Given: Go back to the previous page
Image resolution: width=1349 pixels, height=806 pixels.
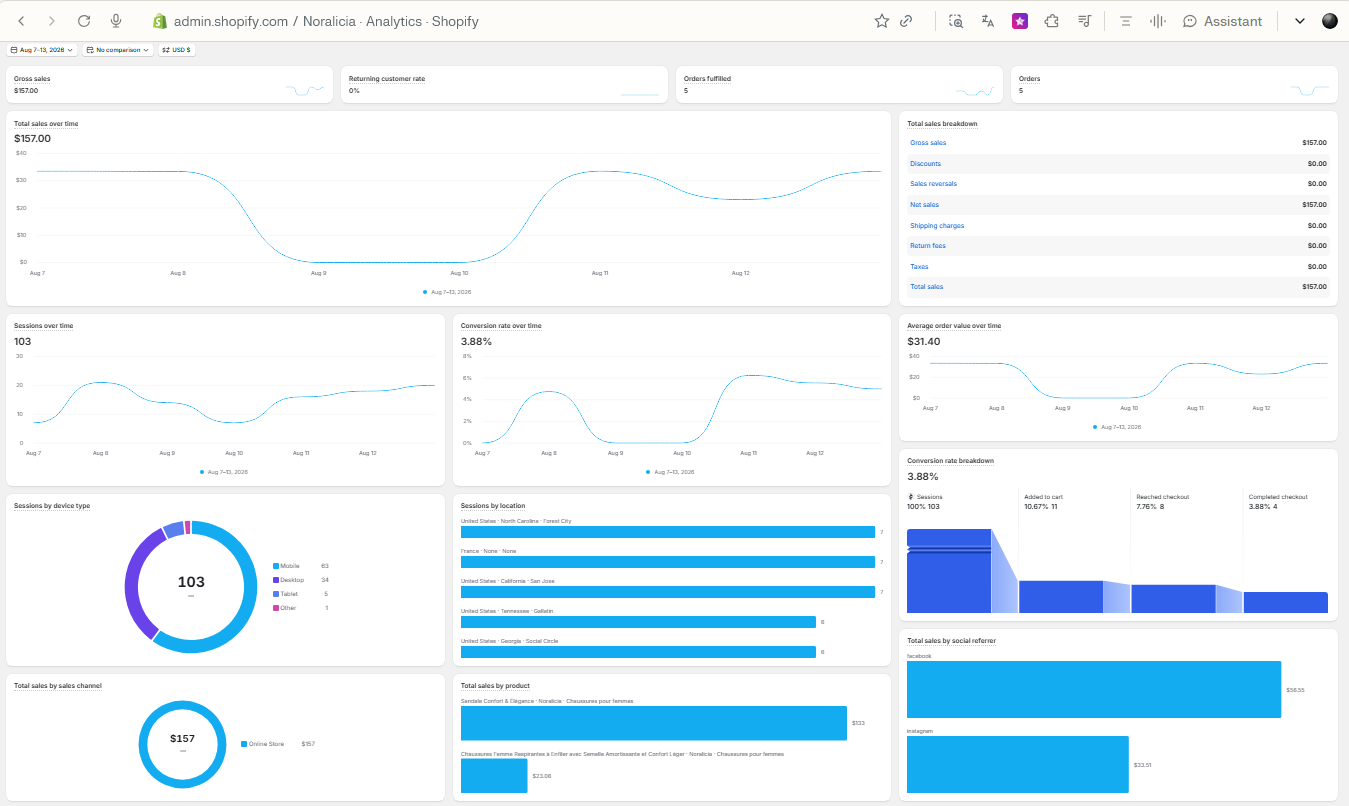Looking at the screenshot, I should 22,21.
